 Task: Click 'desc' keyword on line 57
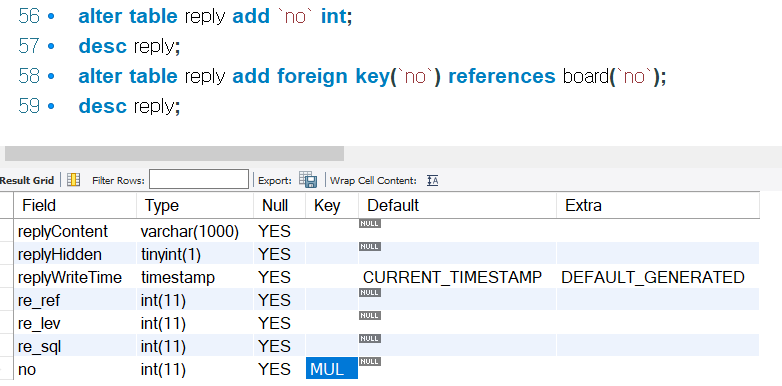coord(103,46)
